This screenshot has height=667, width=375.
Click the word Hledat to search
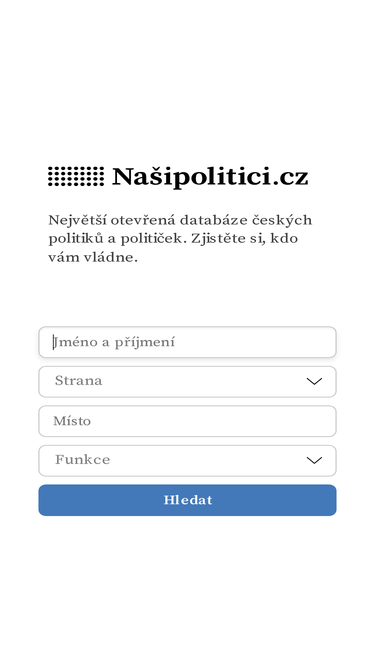pyautogui.click(x=188, y=500)
